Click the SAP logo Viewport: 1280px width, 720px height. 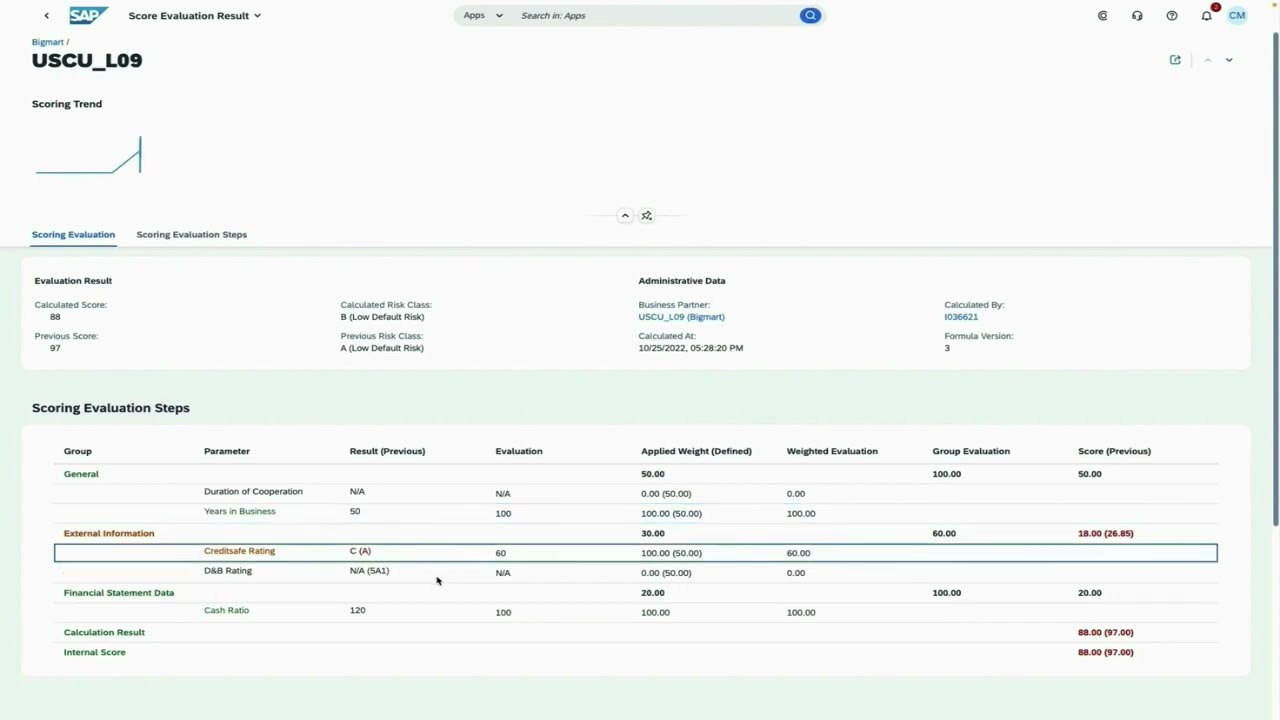tap(88, 16)
